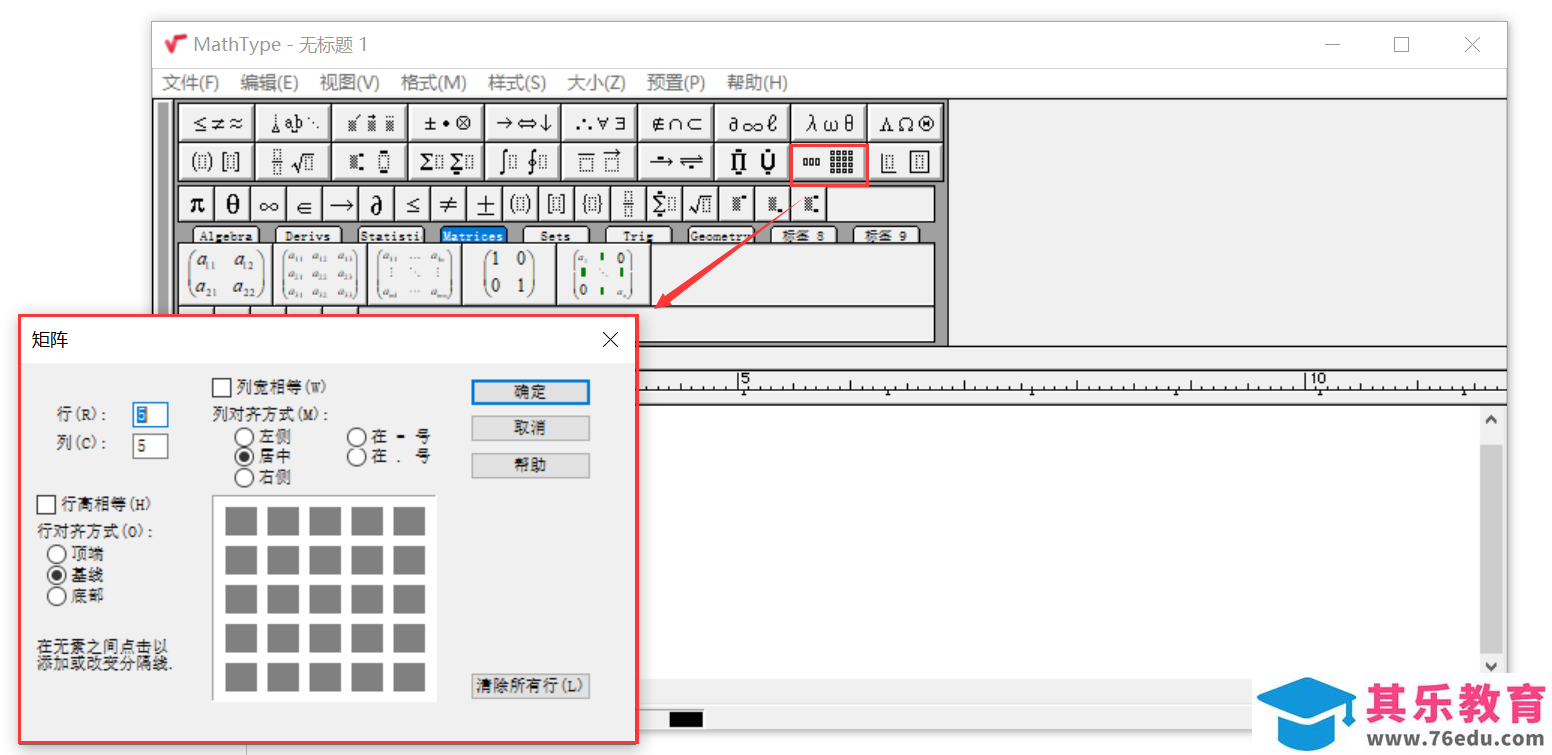Switch to the Derivs tab

308,236
